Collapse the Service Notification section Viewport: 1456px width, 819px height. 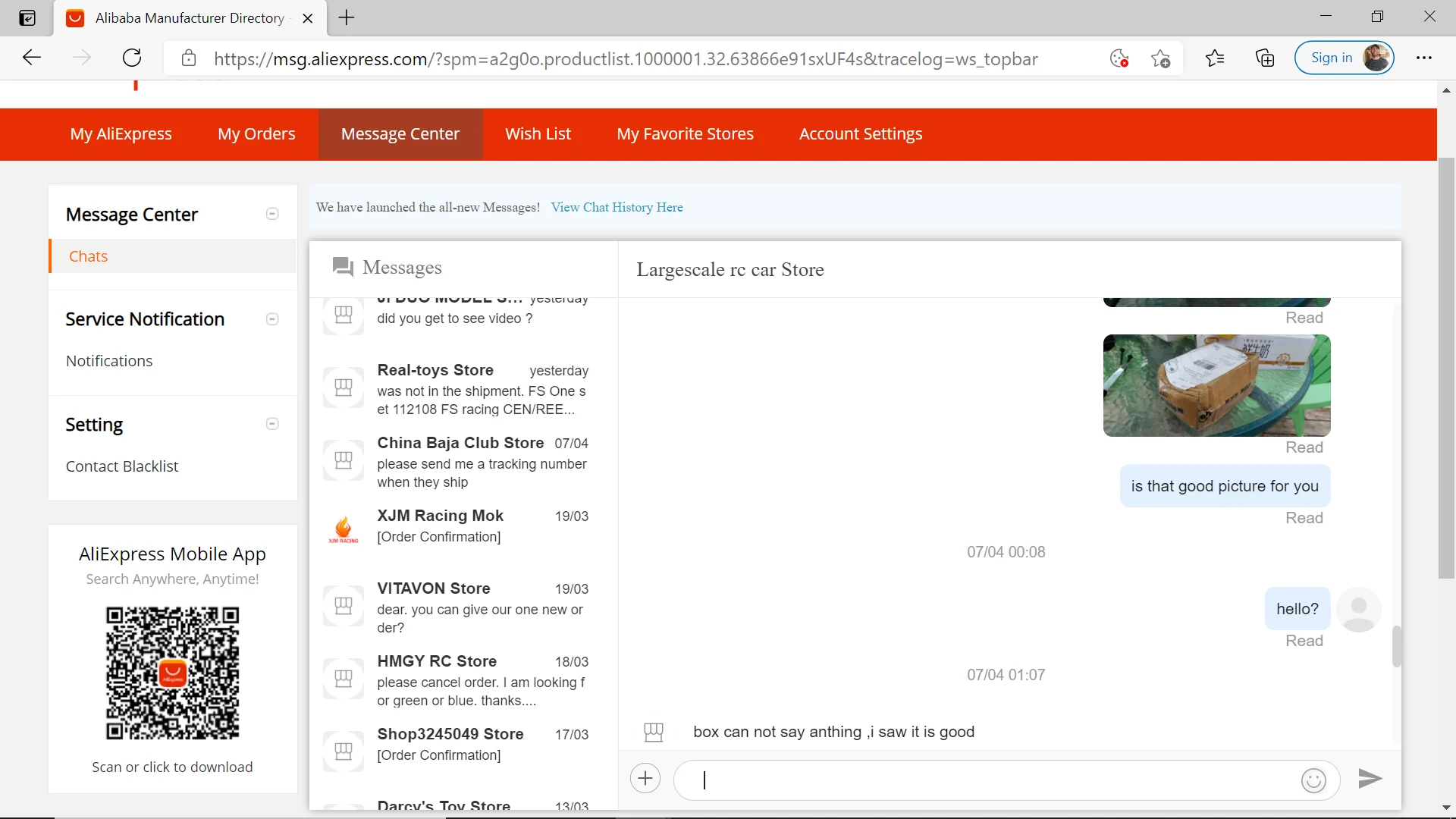coord(272,319)
